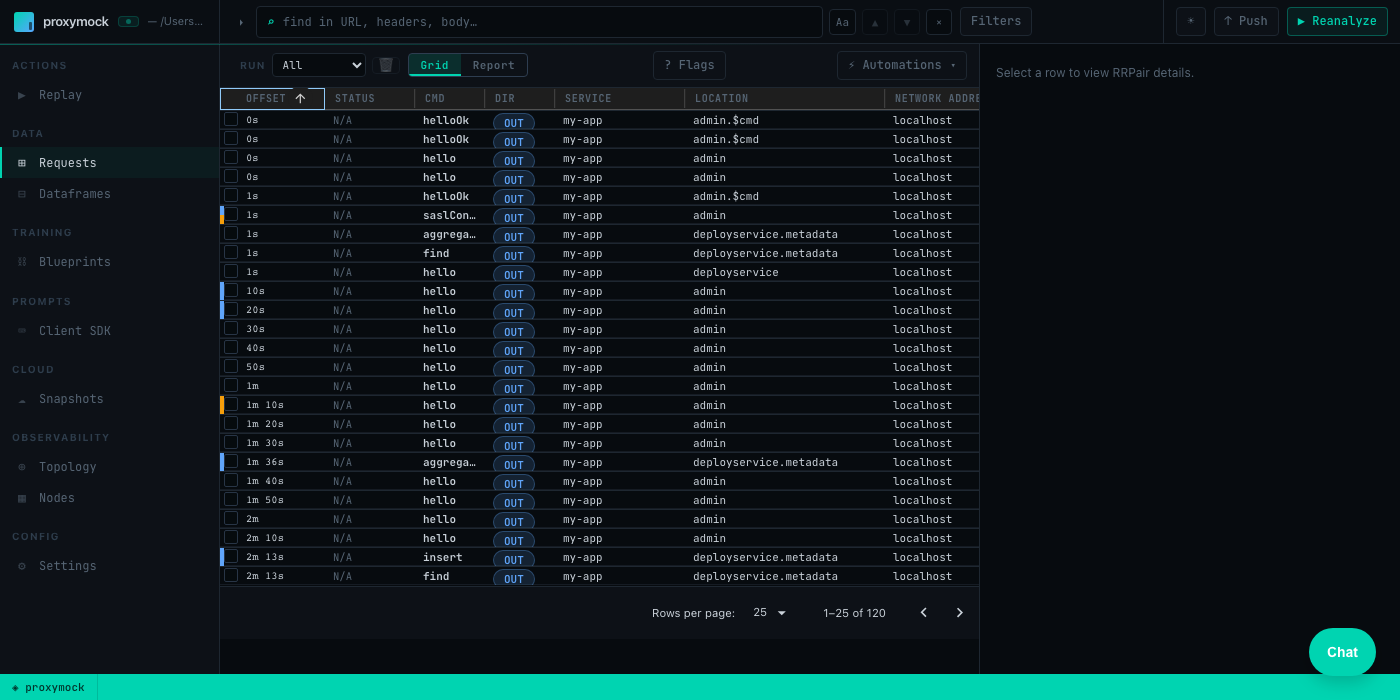Jump to the next search match arrow

[907, 22]
